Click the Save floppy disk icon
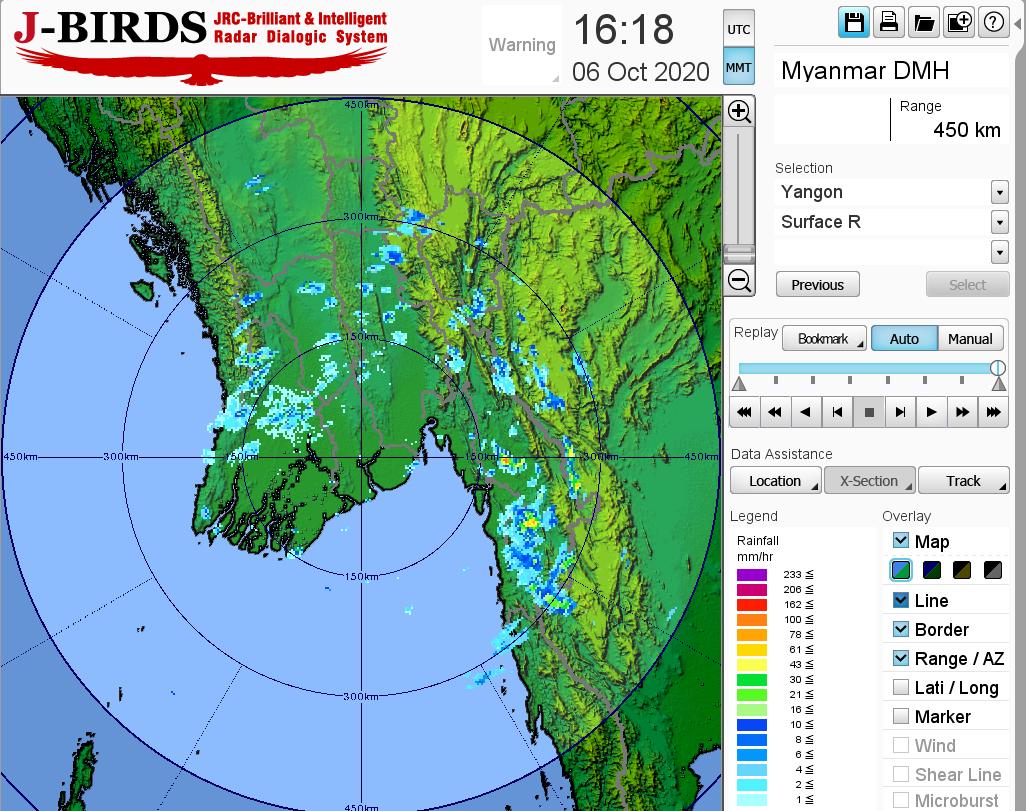This screenshot has width=1030, height=811. [854, 23]
